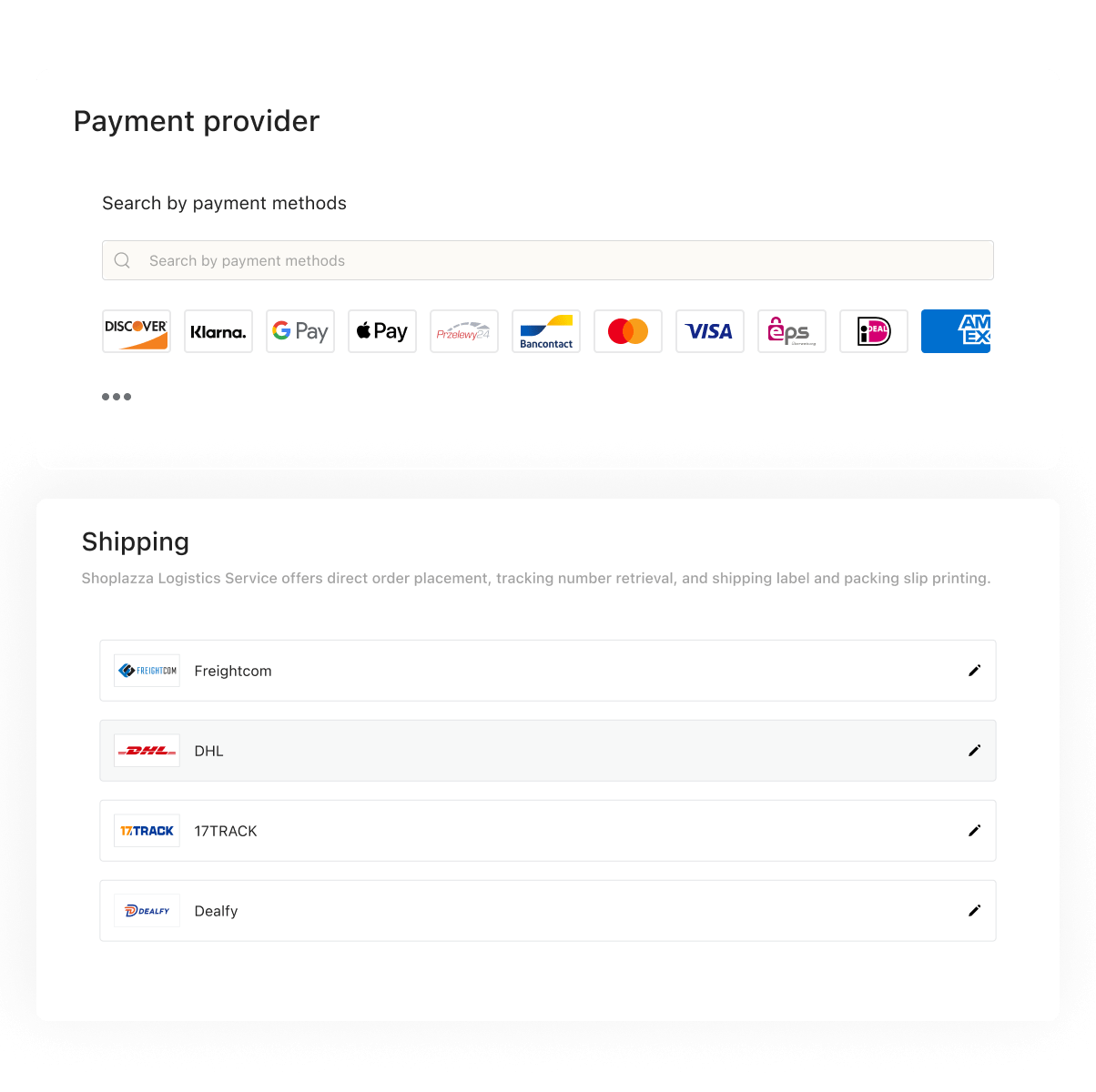Edit the Dealfy shipping provider
The width and height of the screenshot is (1096, 1092).
click(974, 911)
